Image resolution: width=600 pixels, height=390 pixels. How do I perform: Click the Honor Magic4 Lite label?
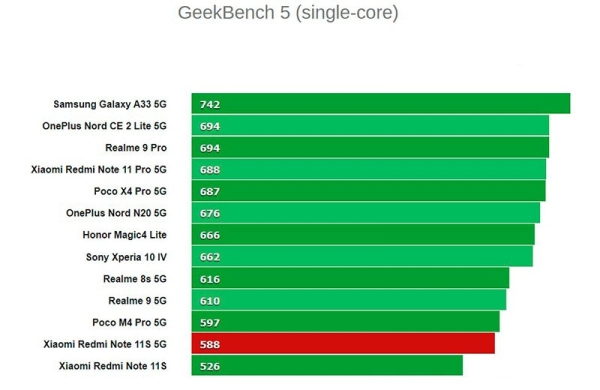point(124,235)
